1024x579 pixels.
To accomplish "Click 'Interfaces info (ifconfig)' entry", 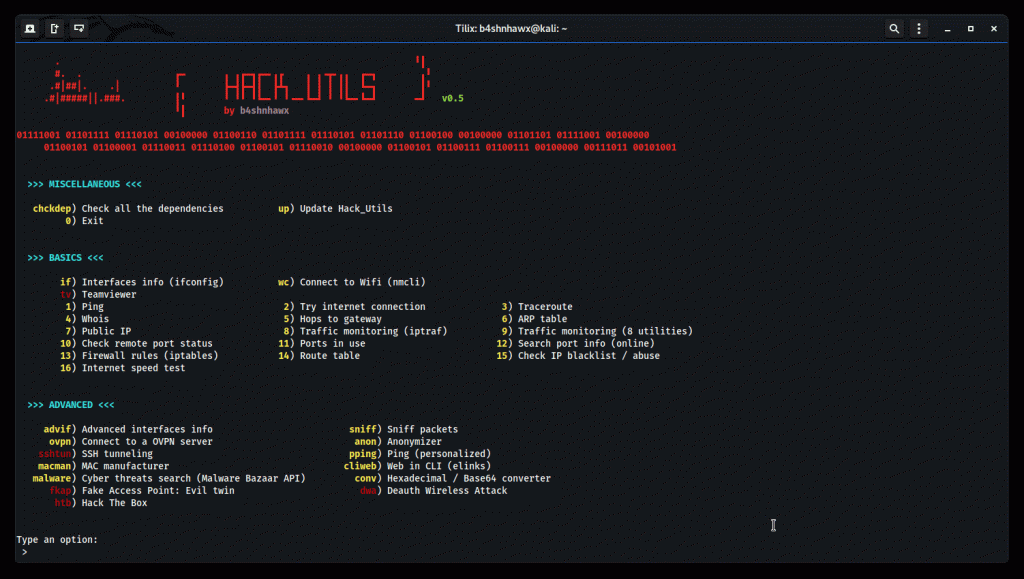I will click(152, 282).
